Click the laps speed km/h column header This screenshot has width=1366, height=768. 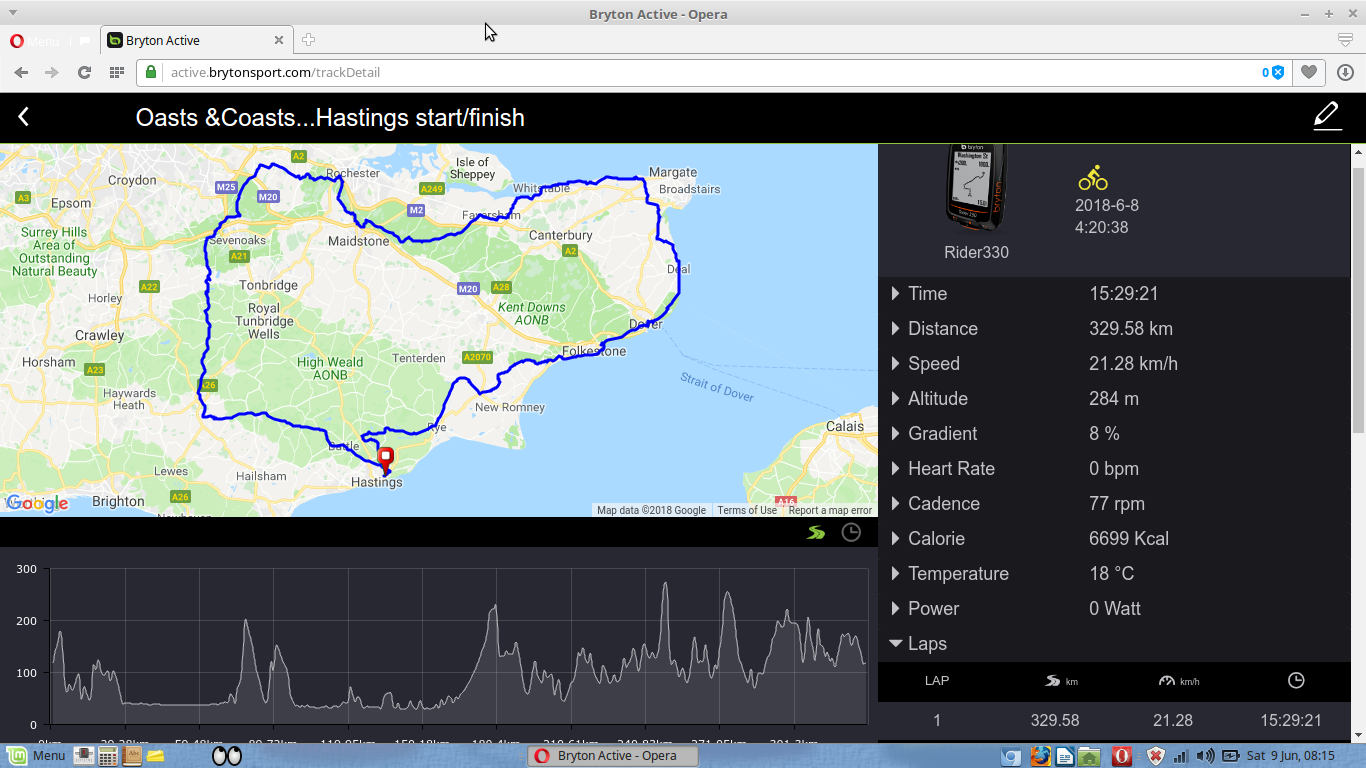pyautogui.click(x=1179, y=681)
